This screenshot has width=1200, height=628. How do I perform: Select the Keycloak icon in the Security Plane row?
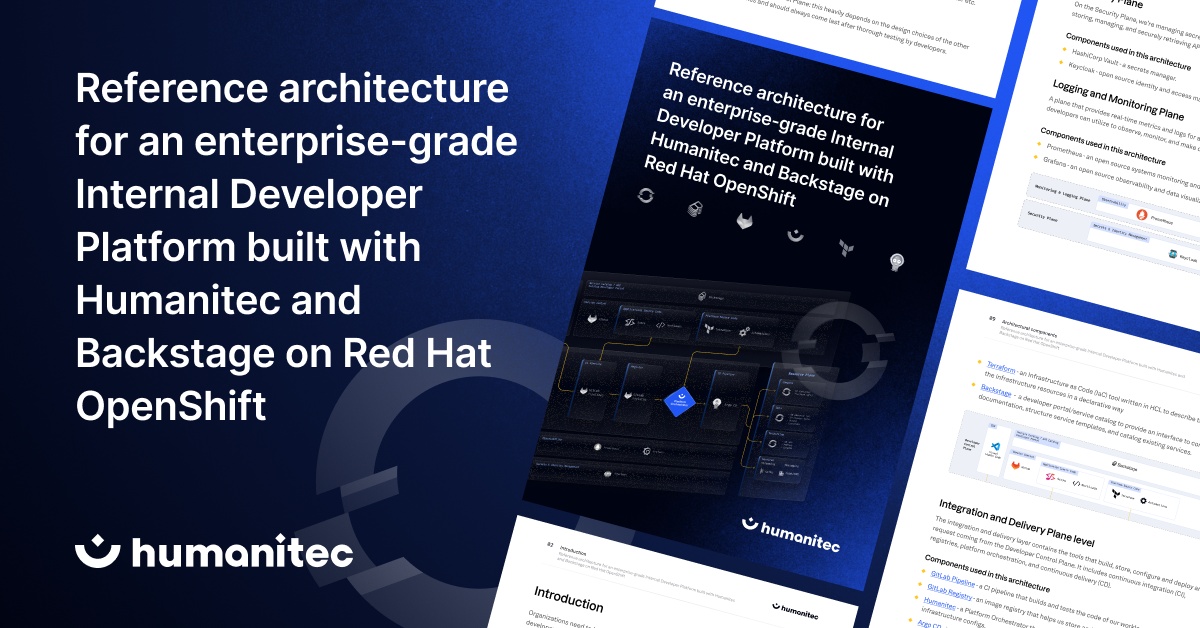(x=1173, y=253)
